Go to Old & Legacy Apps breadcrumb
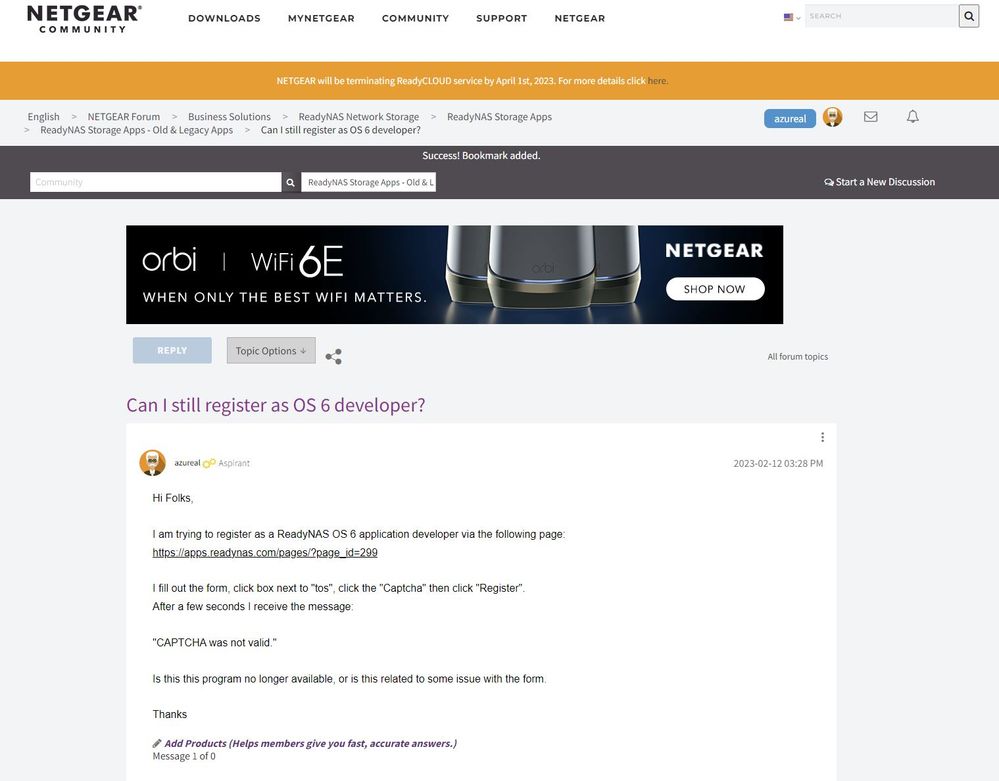The image size is (999, 781). 136,130
